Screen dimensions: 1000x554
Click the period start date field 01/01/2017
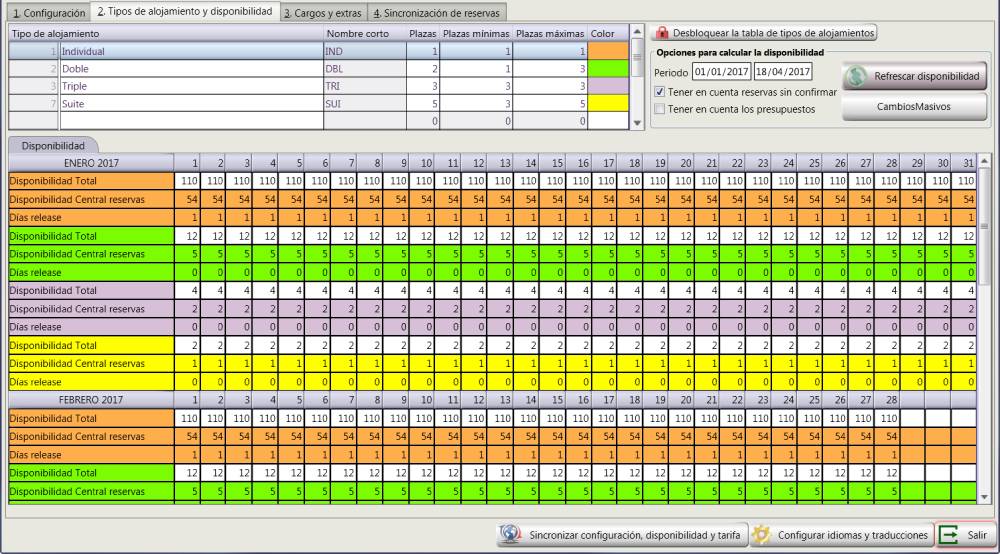[719, 72]
